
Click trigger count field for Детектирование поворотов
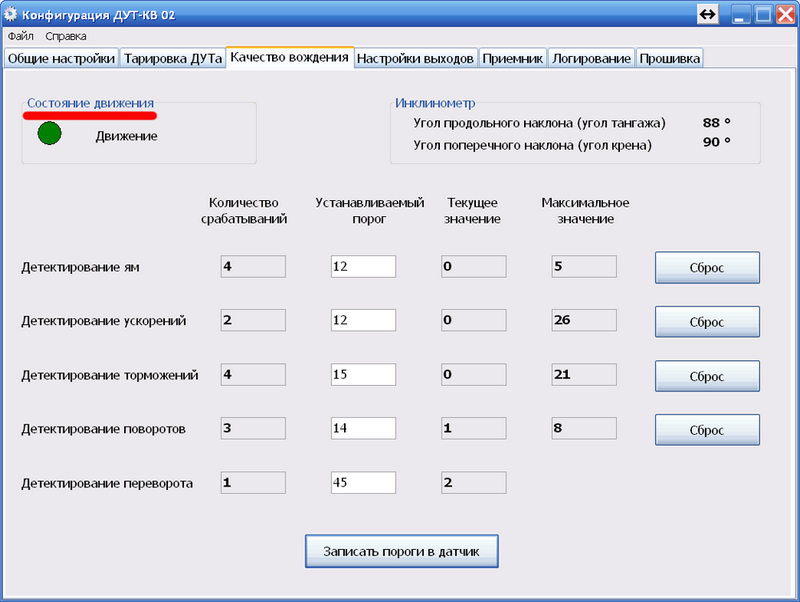point(253,428)
